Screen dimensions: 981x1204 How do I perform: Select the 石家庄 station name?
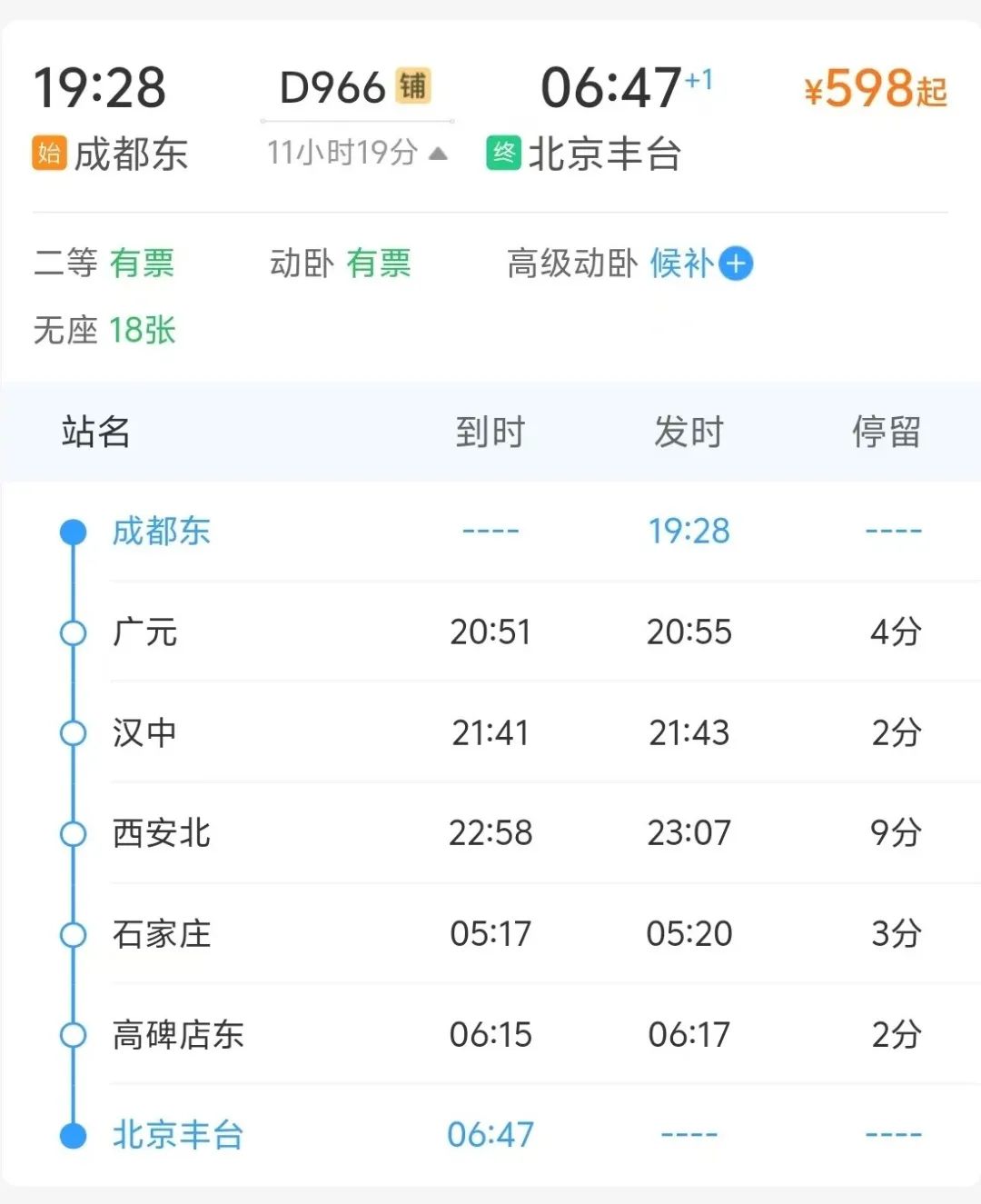click(x=162, y=934)
